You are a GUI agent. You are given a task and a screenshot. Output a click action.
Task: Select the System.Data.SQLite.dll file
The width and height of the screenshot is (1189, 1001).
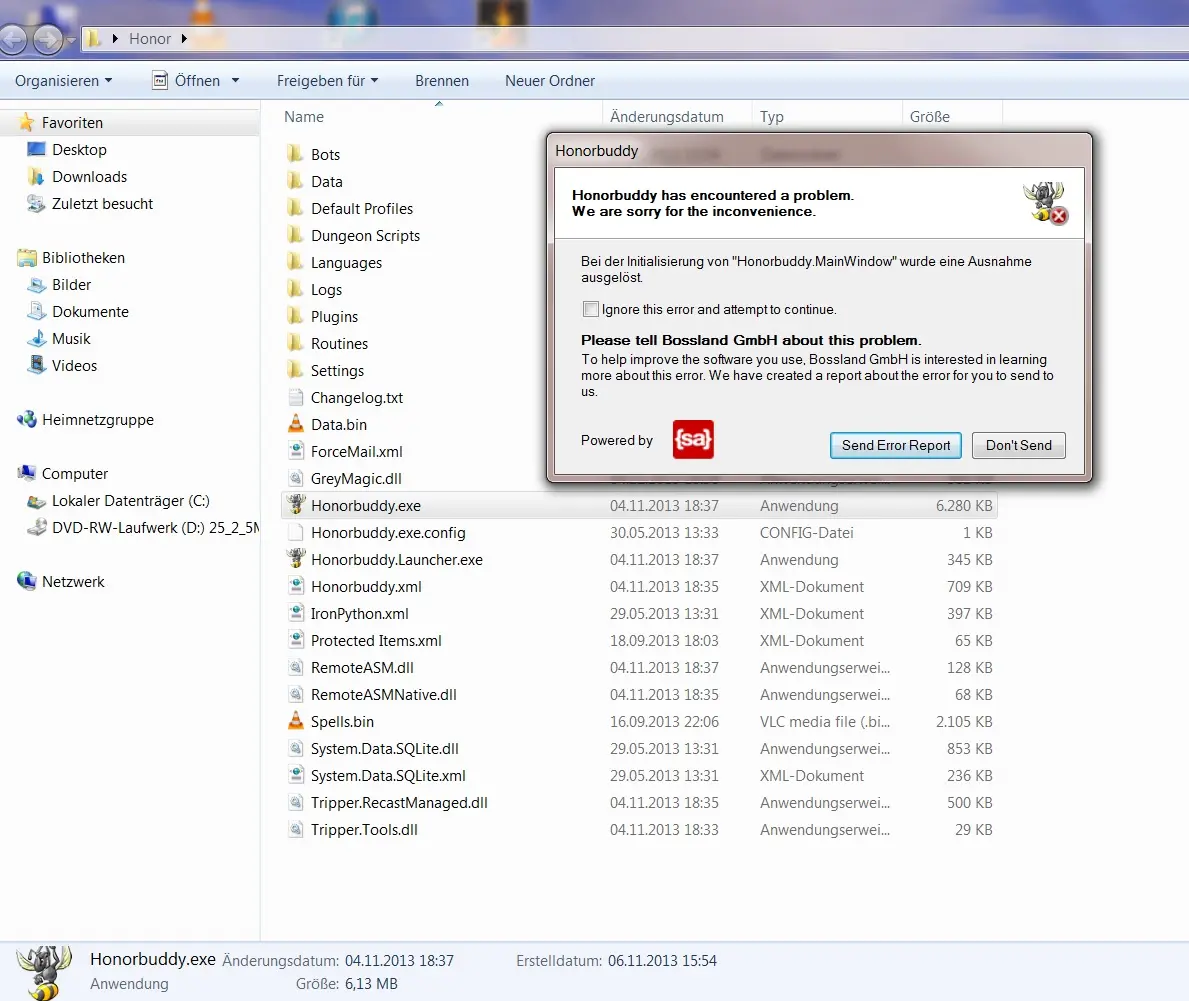pyautogui.click(x=384, y=748)
